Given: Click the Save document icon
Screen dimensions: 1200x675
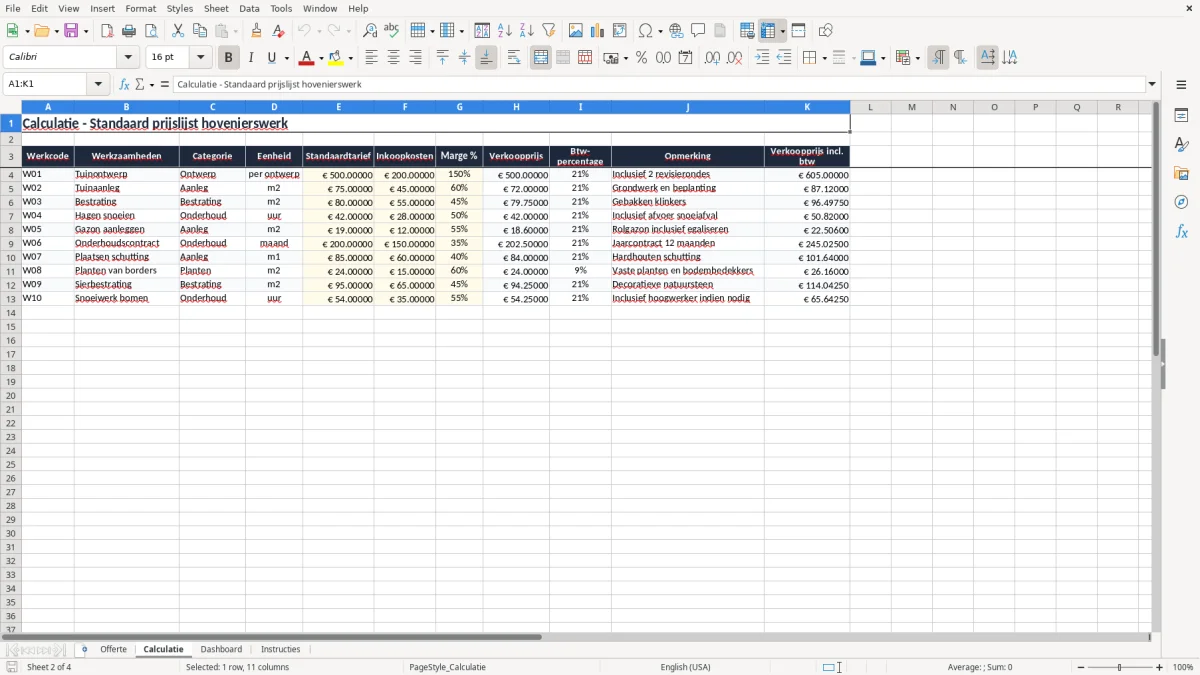Looking at the screenshot, I should coord(71,31).
